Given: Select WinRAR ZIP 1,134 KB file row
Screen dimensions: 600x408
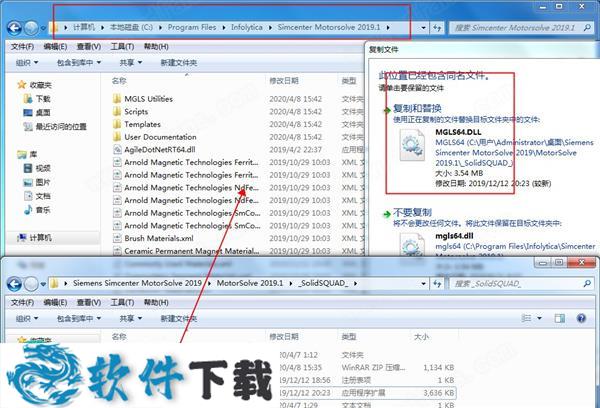Looking at the screenshot, I should (x=367, y=367).
